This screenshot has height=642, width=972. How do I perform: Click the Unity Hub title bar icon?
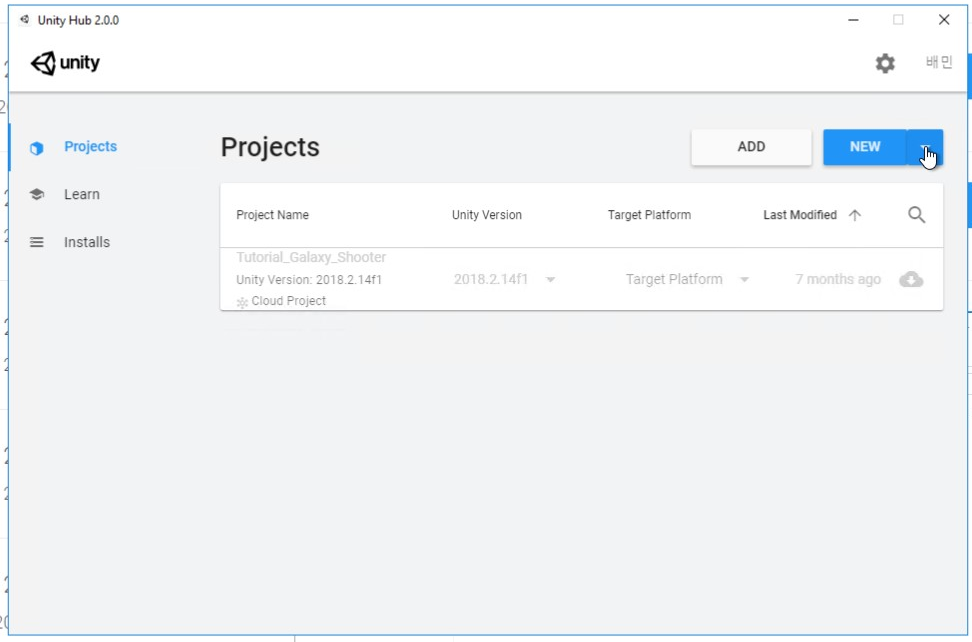[24, 20]
